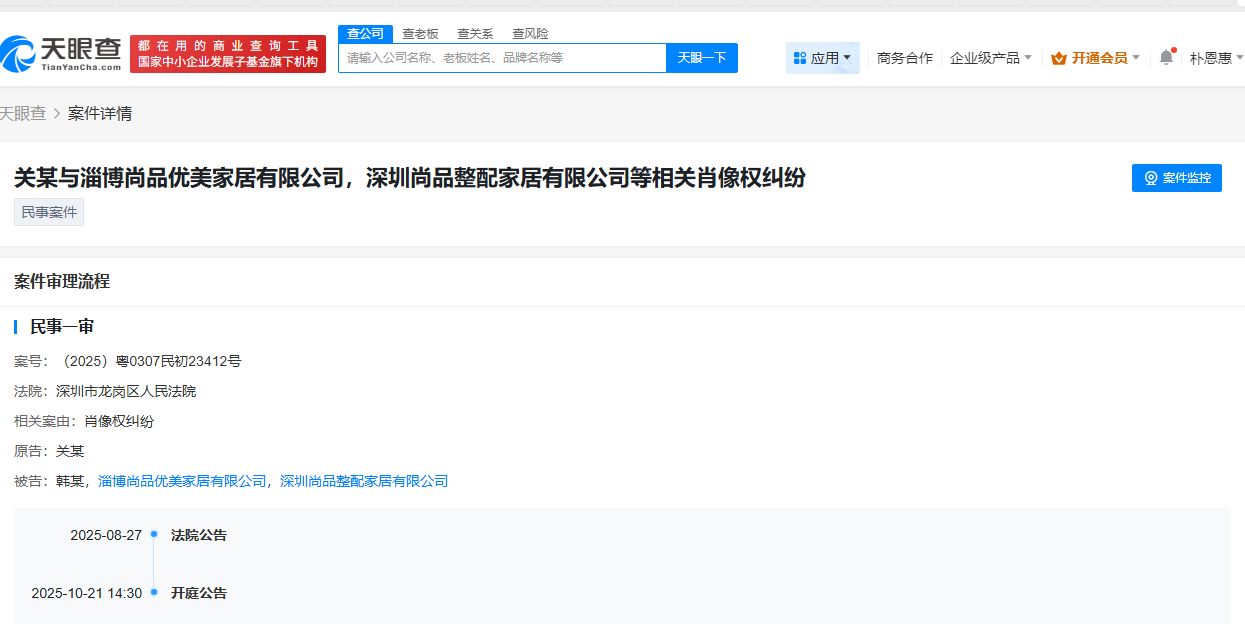The width and height of the screenshot is (1245, 644).
Task: Switch to the 查公司 search tab
Action: pos(365,34)
